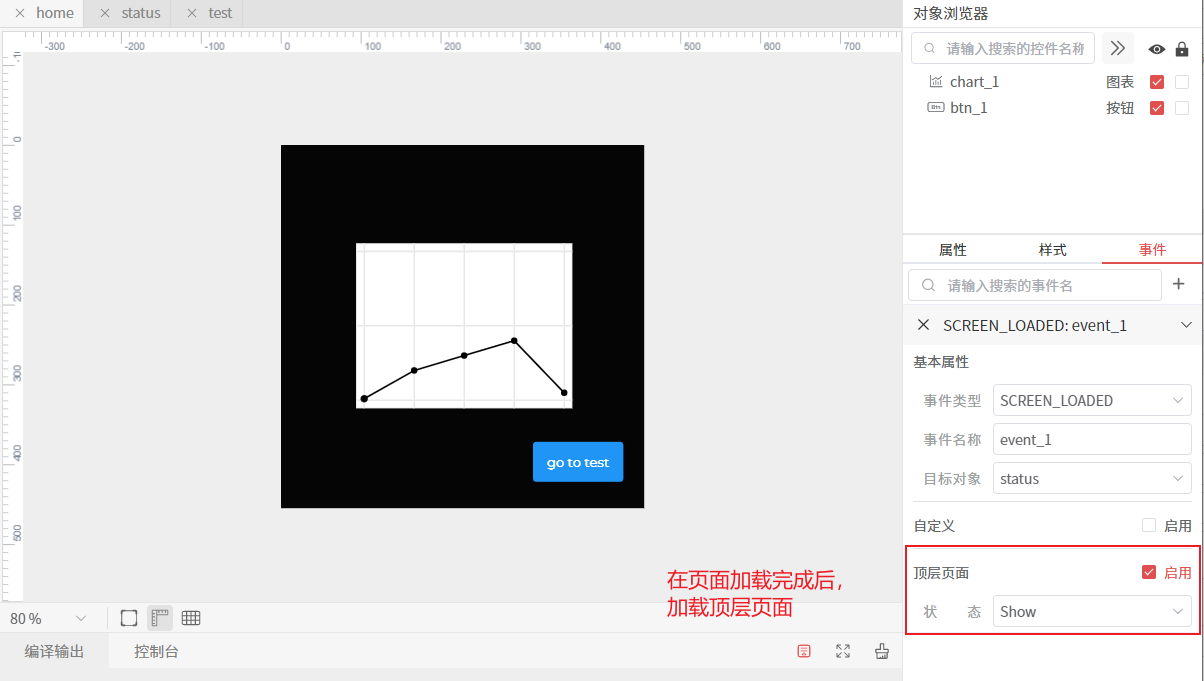Click the event name search field
The image size is (1204, 681).
click(x=1035, y=285)
